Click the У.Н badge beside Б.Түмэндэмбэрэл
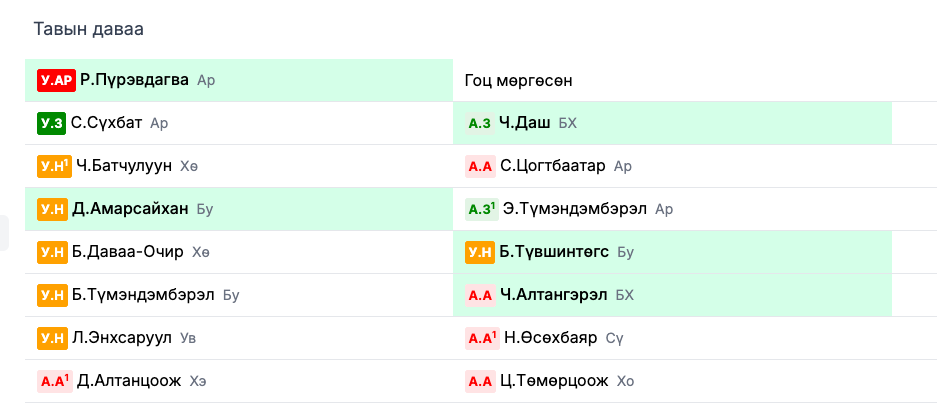 coord(52,295)
